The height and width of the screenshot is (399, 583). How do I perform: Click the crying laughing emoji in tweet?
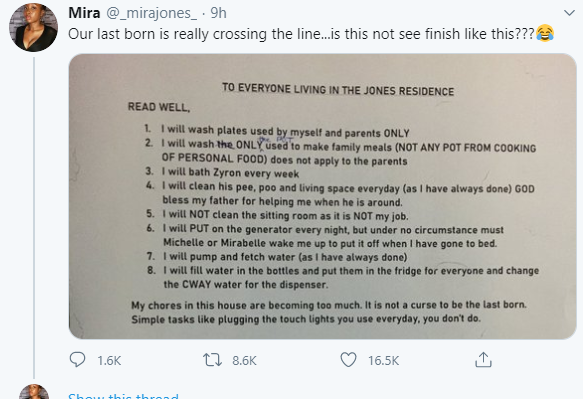[x=545, y=33]
